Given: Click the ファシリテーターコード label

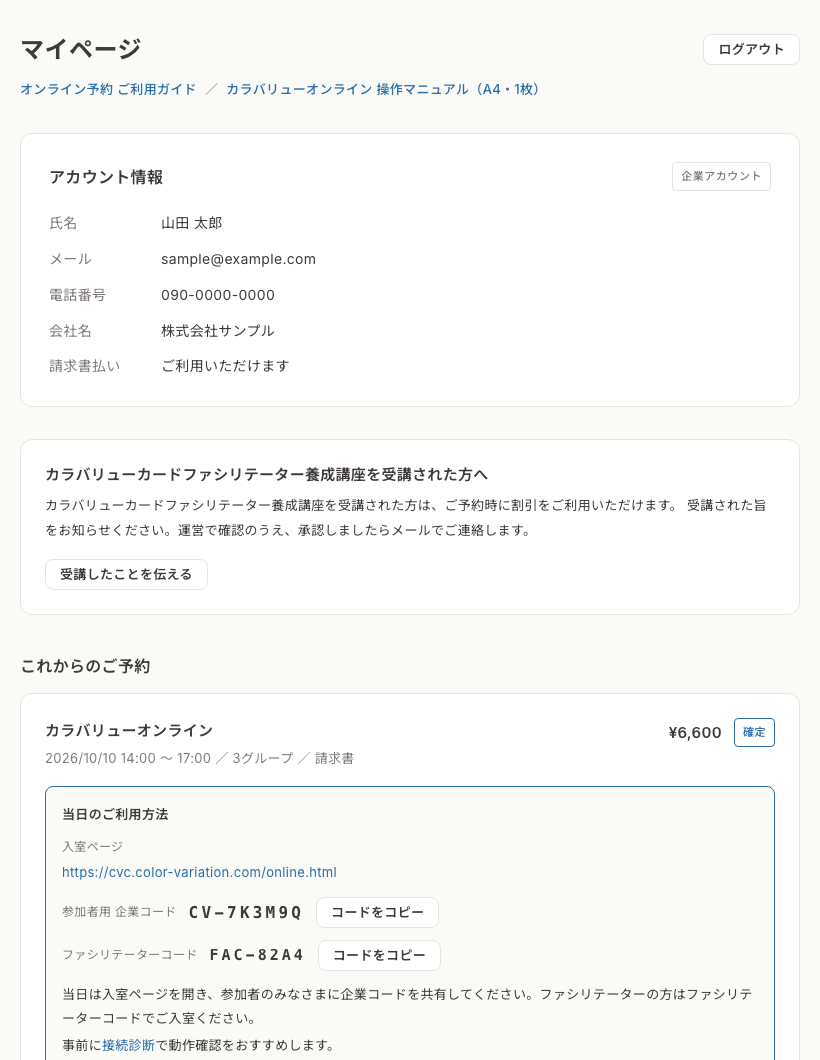Looking at the screenshot, I should 130,955.
